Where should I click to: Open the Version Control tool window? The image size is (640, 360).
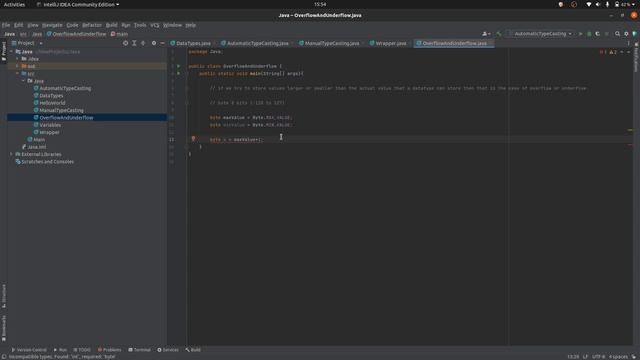29,350
